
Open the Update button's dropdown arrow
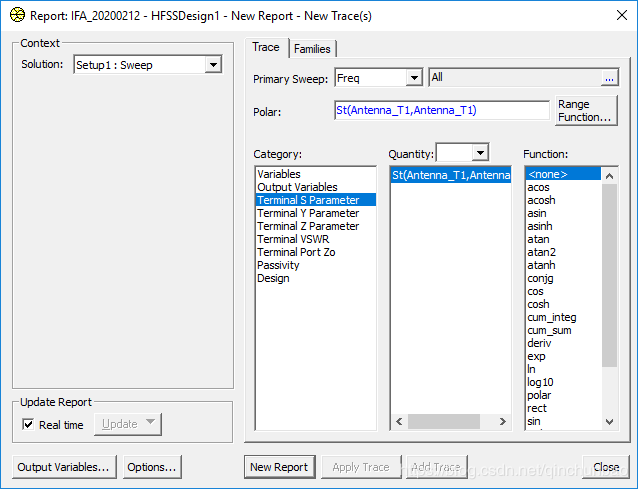[151, 422]
